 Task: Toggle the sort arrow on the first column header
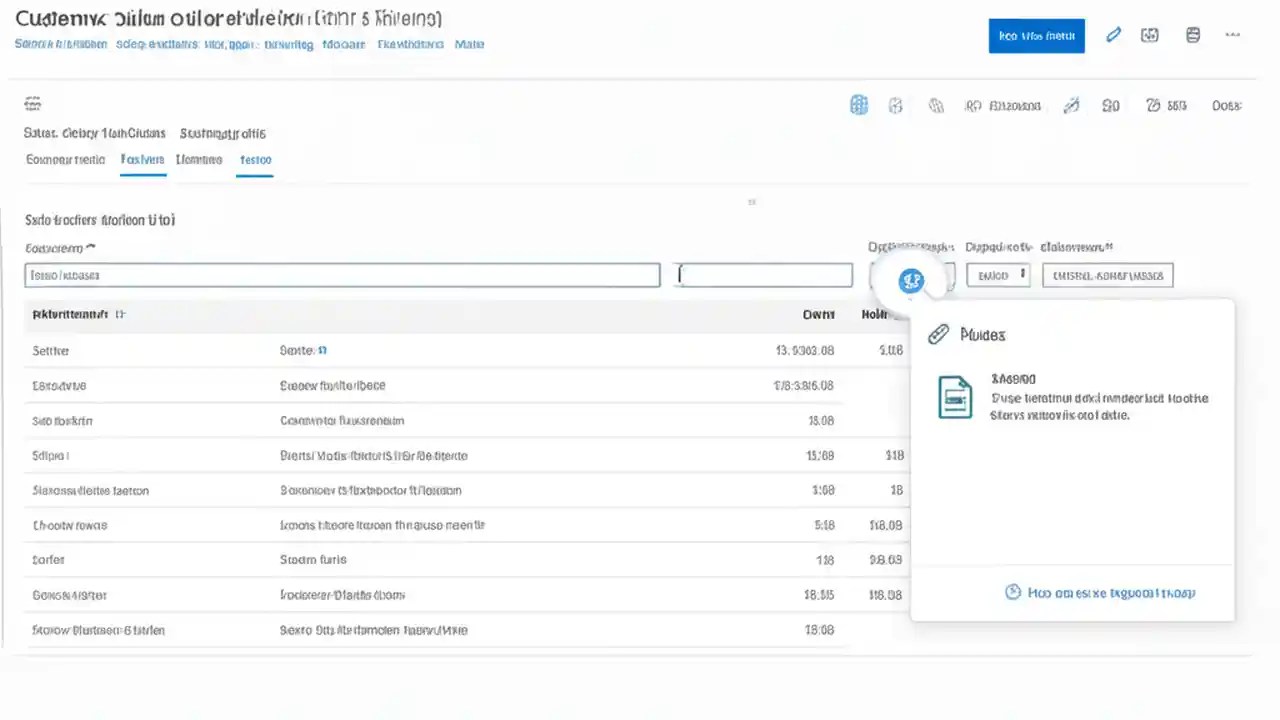120,314
